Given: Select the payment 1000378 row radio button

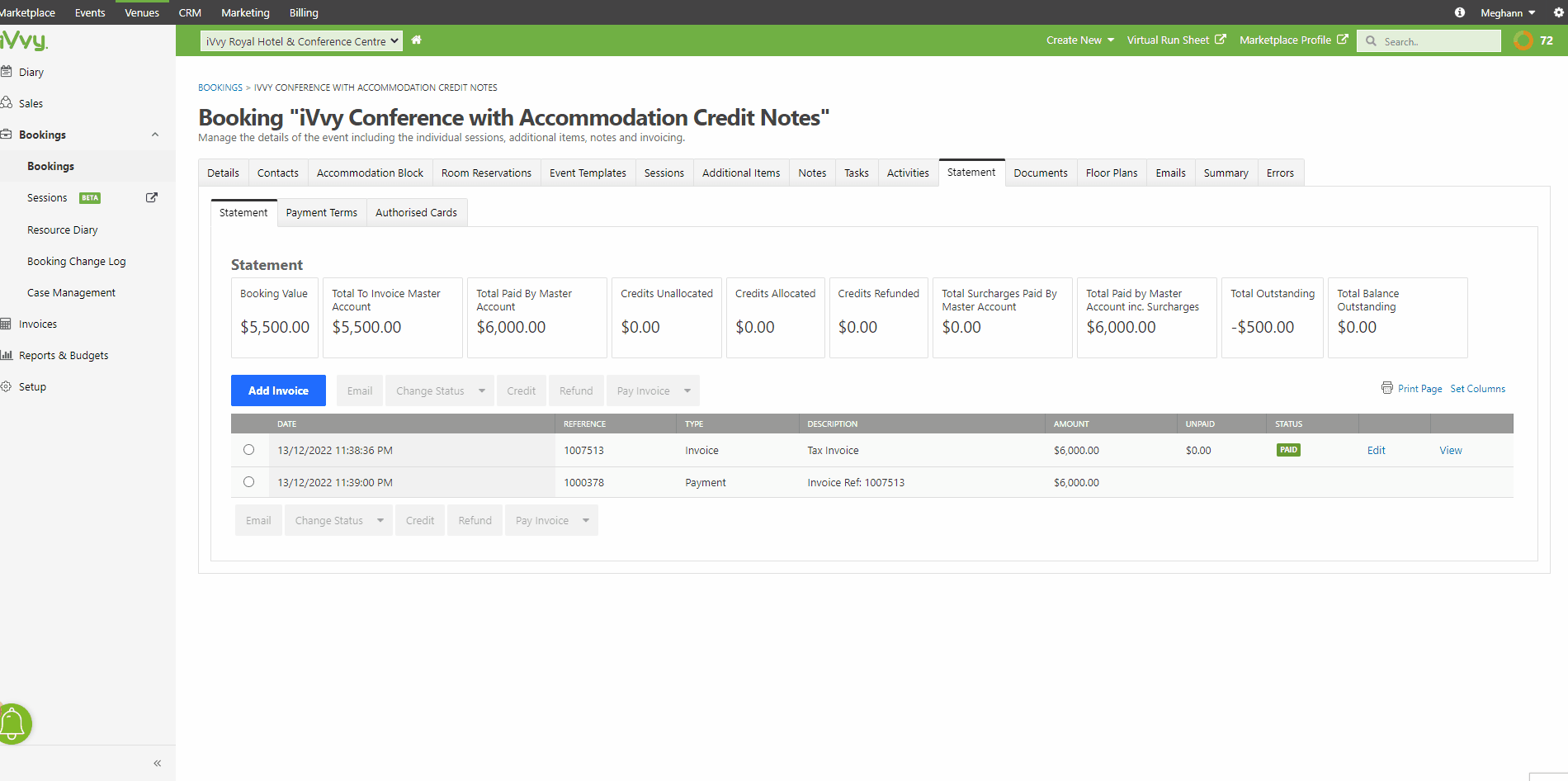Looking at the screenshot, I should point(248,482).
